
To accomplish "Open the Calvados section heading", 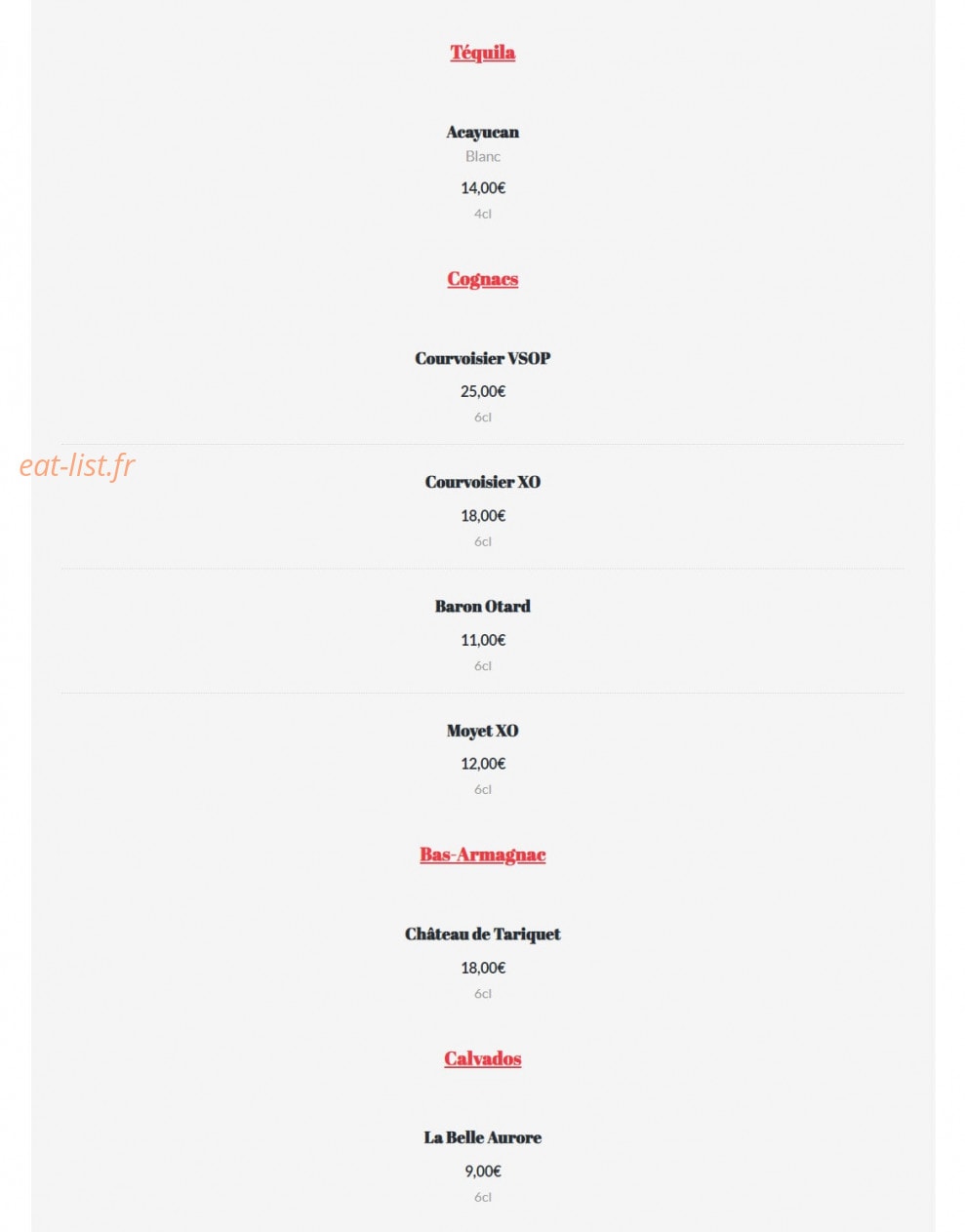I will (x=482, y=1058).
